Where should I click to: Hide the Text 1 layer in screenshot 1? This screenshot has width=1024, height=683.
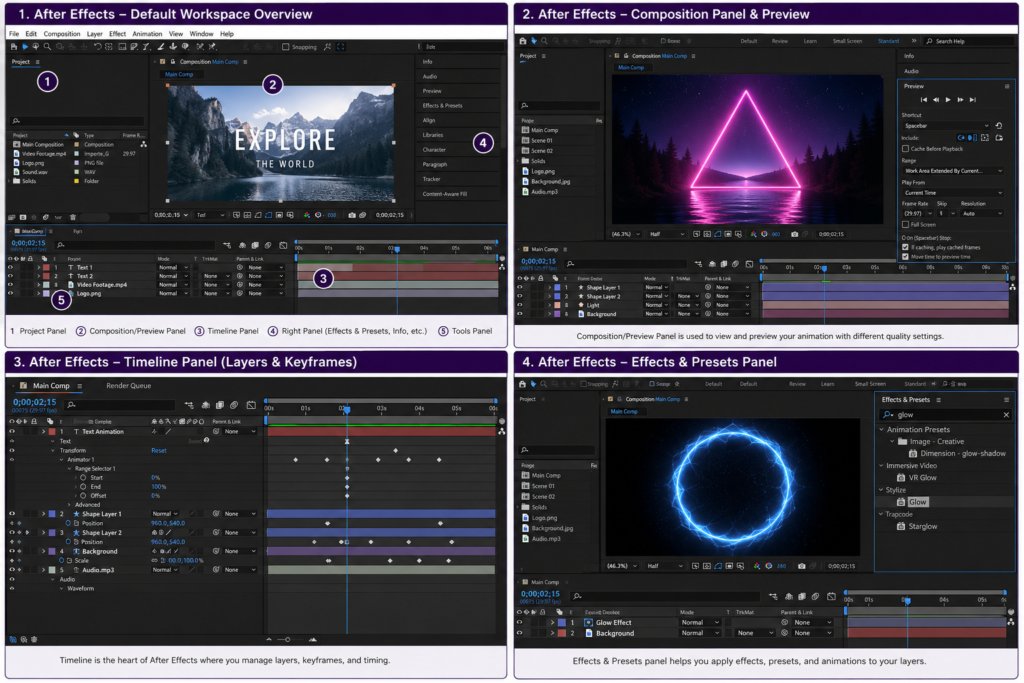pyautogui.click(x=10, y=268)
